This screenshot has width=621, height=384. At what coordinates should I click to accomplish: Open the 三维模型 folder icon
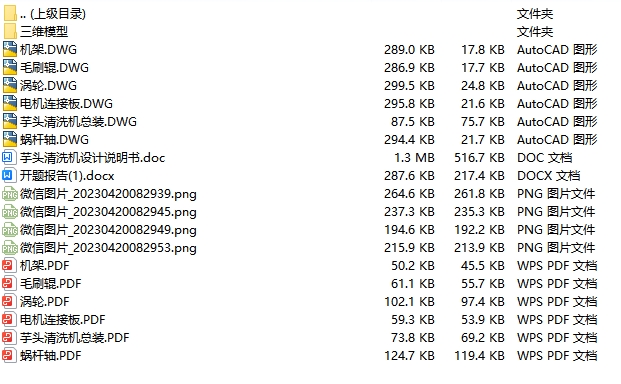click(10, 32)
